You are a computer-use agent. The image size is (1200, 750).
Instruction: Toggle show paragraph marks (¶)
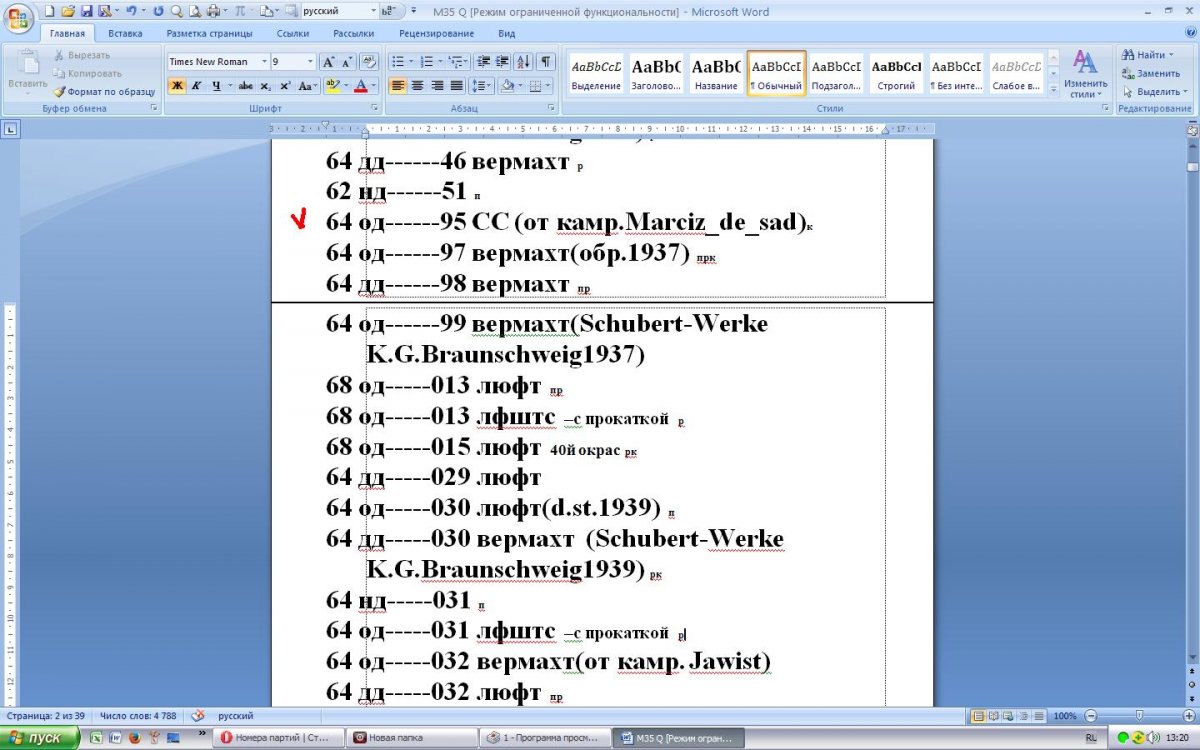[546, 62]
